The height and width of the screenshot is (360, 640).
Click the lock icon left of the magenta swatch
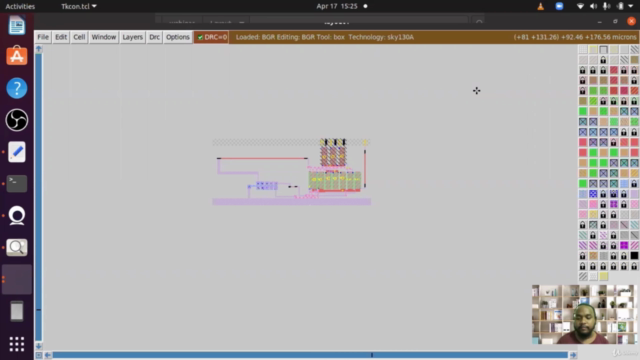613,245
